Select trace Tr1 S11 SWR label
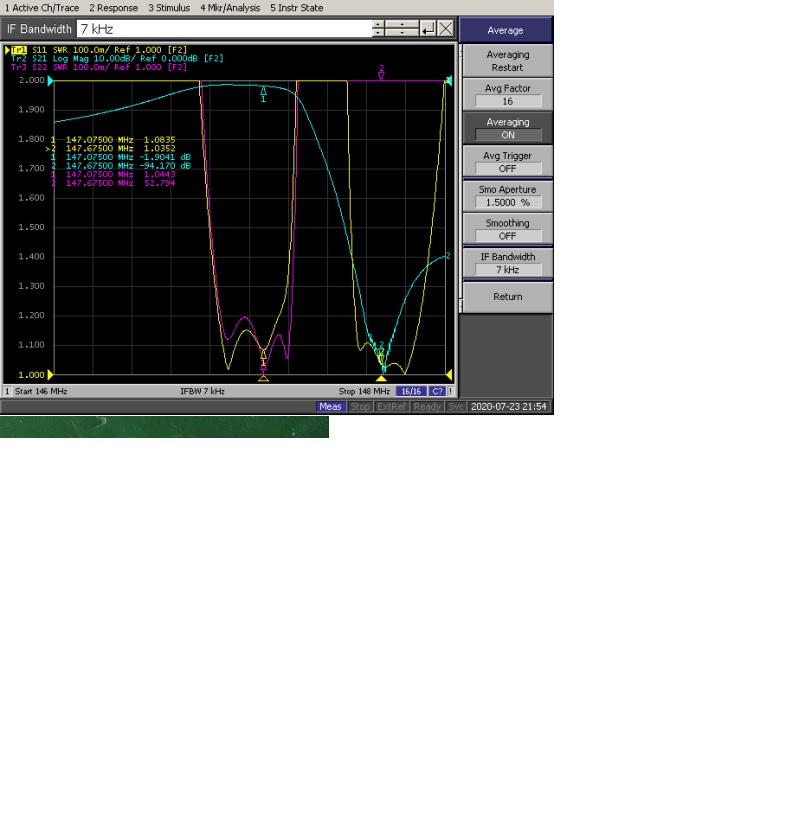 point(99,50)
